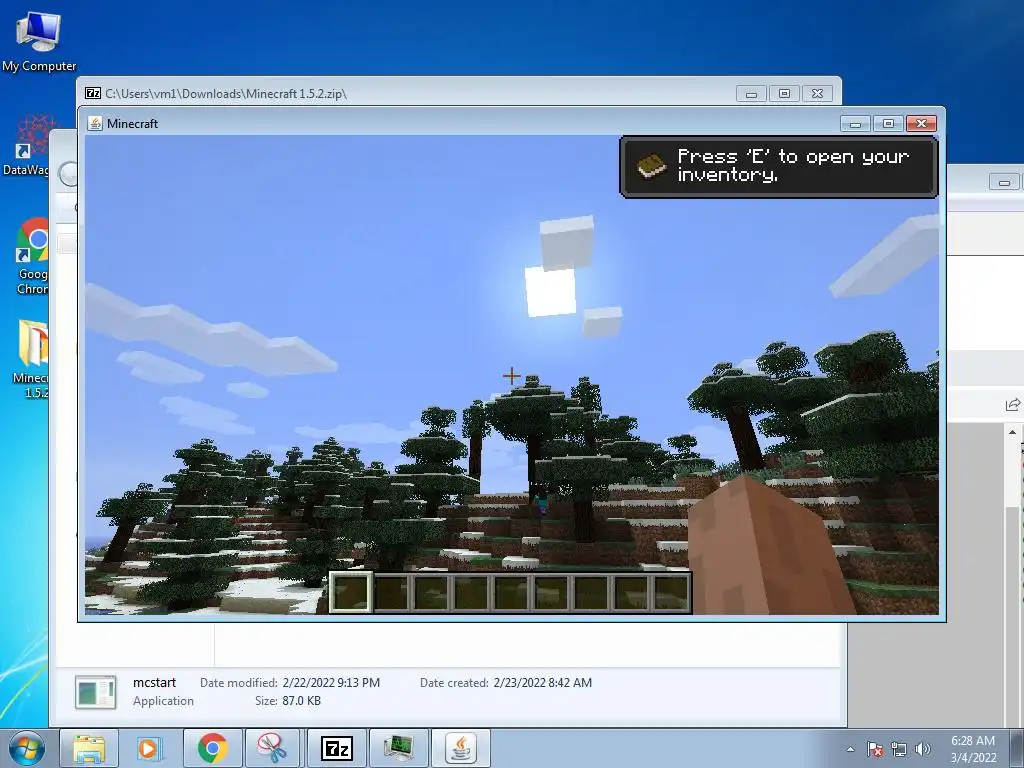
Task: Click the mcstart file name in details pane
Action: coord(154,682)
